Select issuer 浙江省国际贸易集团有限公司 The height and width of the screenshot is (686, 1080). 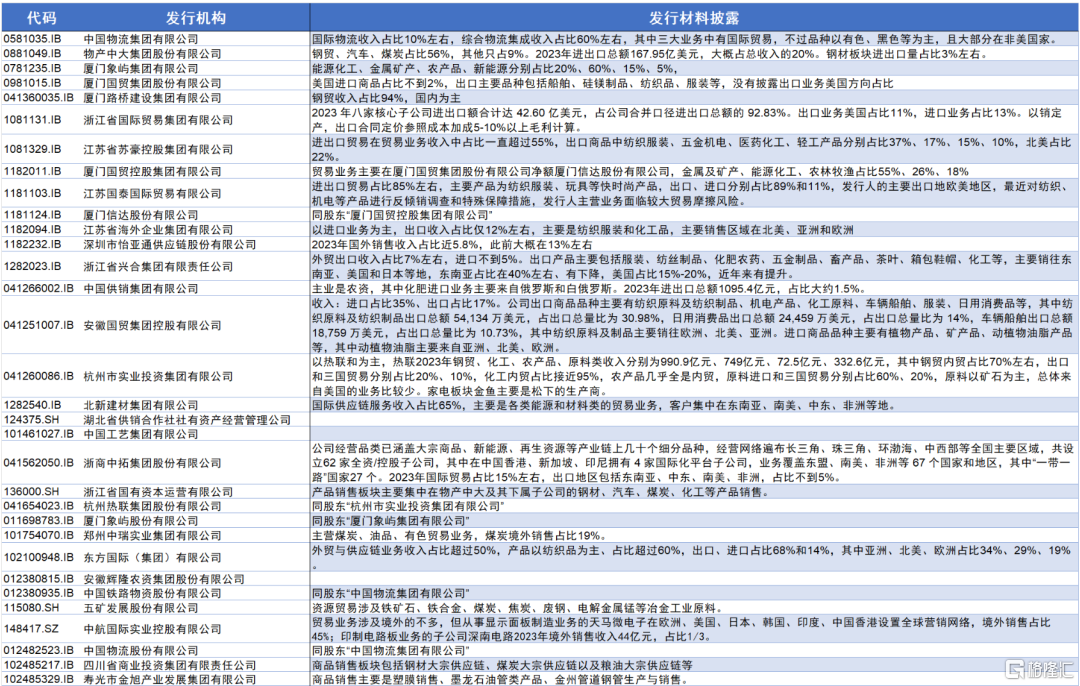tap(158, 119)
